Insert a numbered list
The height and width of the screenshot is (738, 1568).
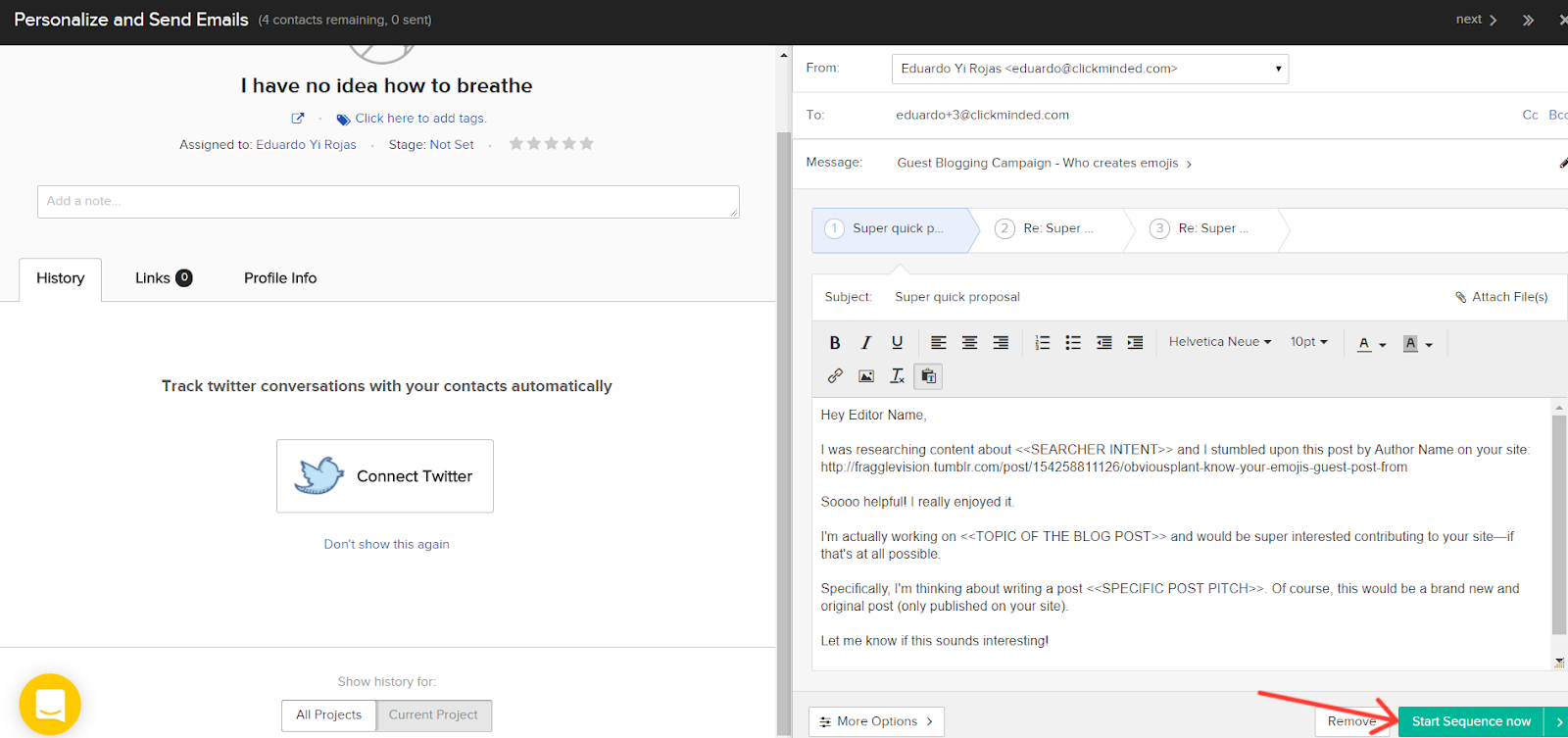point(1042,343)
